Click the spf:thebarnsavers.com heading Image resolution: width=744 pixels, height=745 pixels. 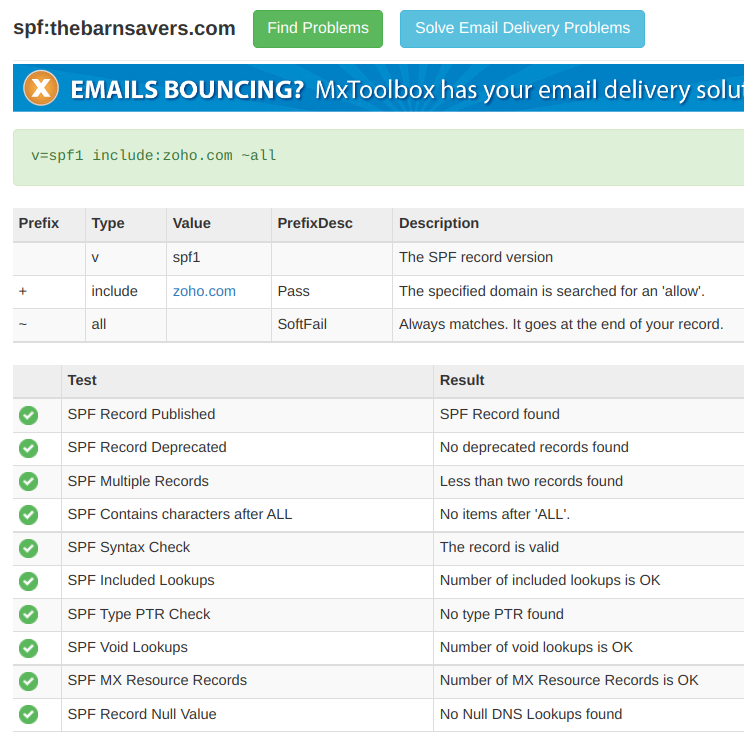tap(124, 29)
